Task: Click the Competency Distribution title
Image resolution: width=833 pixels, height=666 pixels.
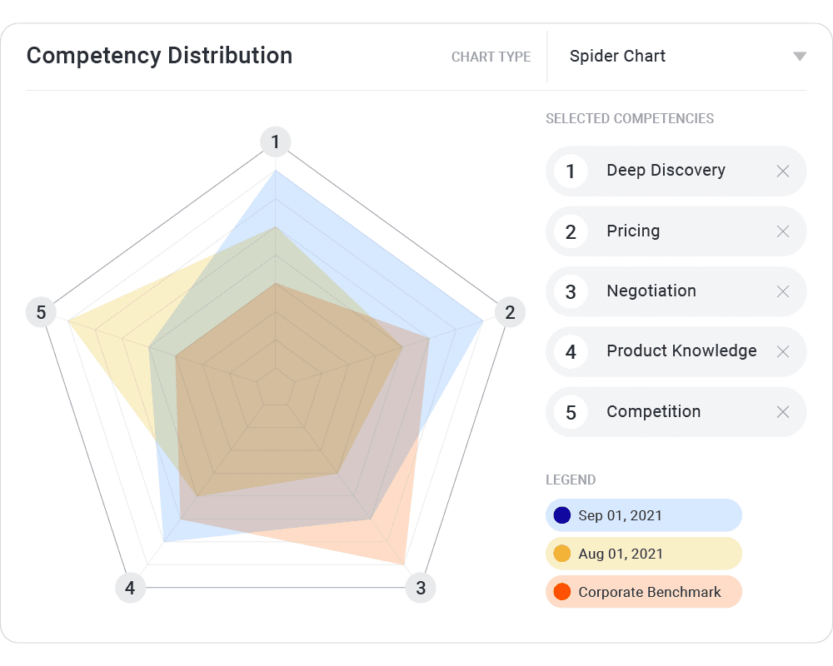Action: pos(159,56)
